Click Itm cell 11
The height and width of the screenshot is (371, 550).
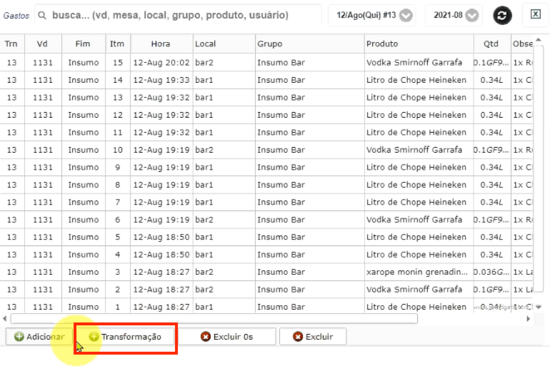coord(118,133)
